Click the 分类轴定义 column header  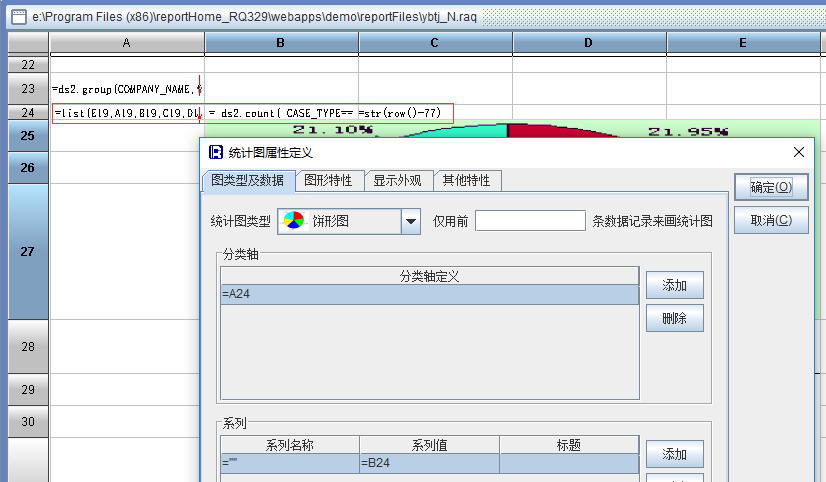point(430,276)
